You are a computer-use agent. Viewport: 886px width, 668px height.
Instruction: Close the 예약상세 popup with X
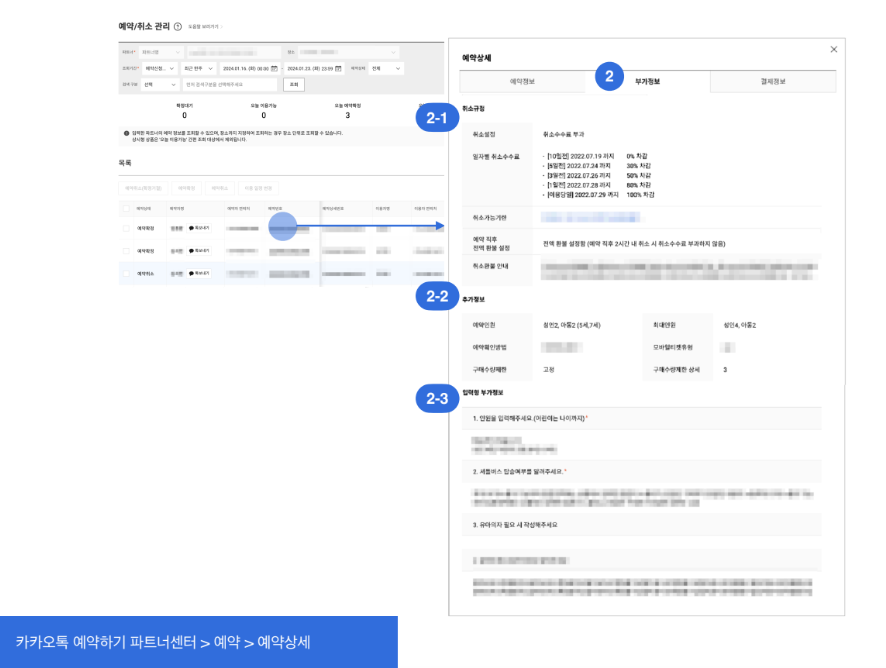(834, 49)
